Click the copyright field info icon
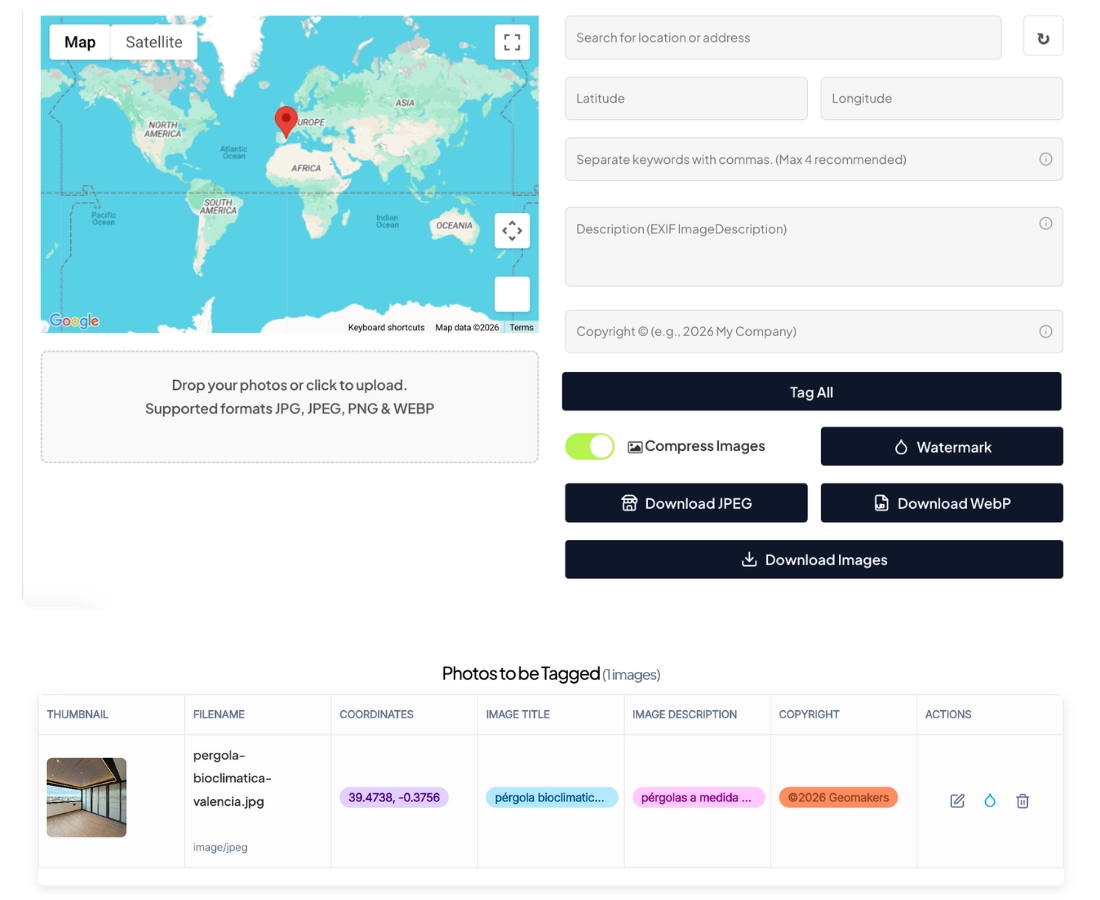1100x900 pixels. (1045, 332)
